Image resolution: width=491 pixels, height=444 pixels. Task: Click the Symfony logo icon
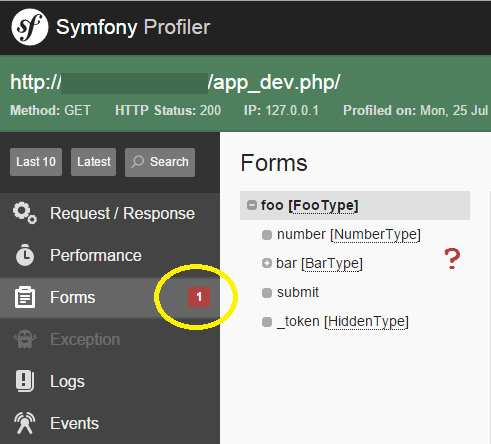[x=30, y=27]
